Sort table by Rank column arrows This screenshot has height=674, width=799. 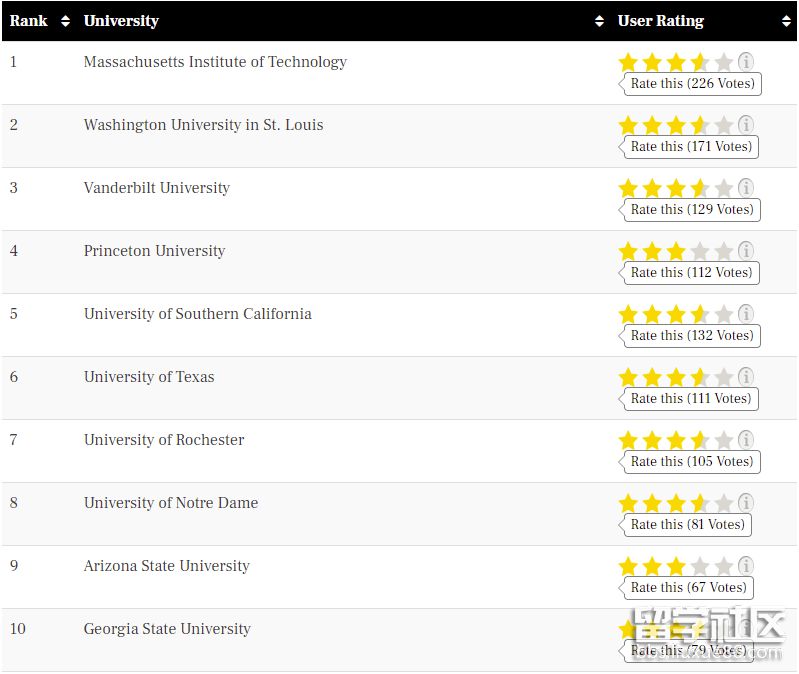coord(66,21)
